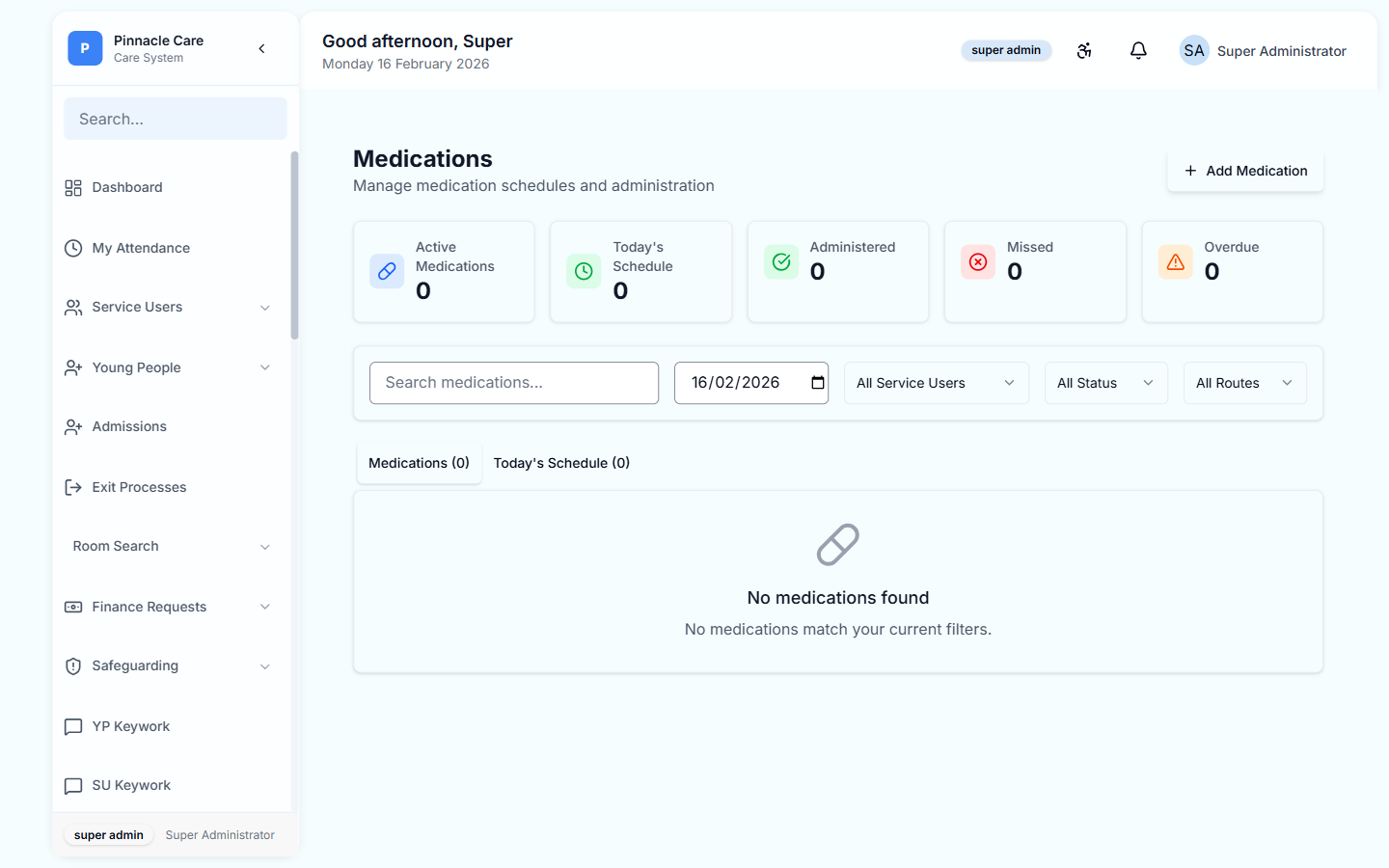1389x868 pixels.
Task: Click the Search medications input field
Action: pos(513,383)
